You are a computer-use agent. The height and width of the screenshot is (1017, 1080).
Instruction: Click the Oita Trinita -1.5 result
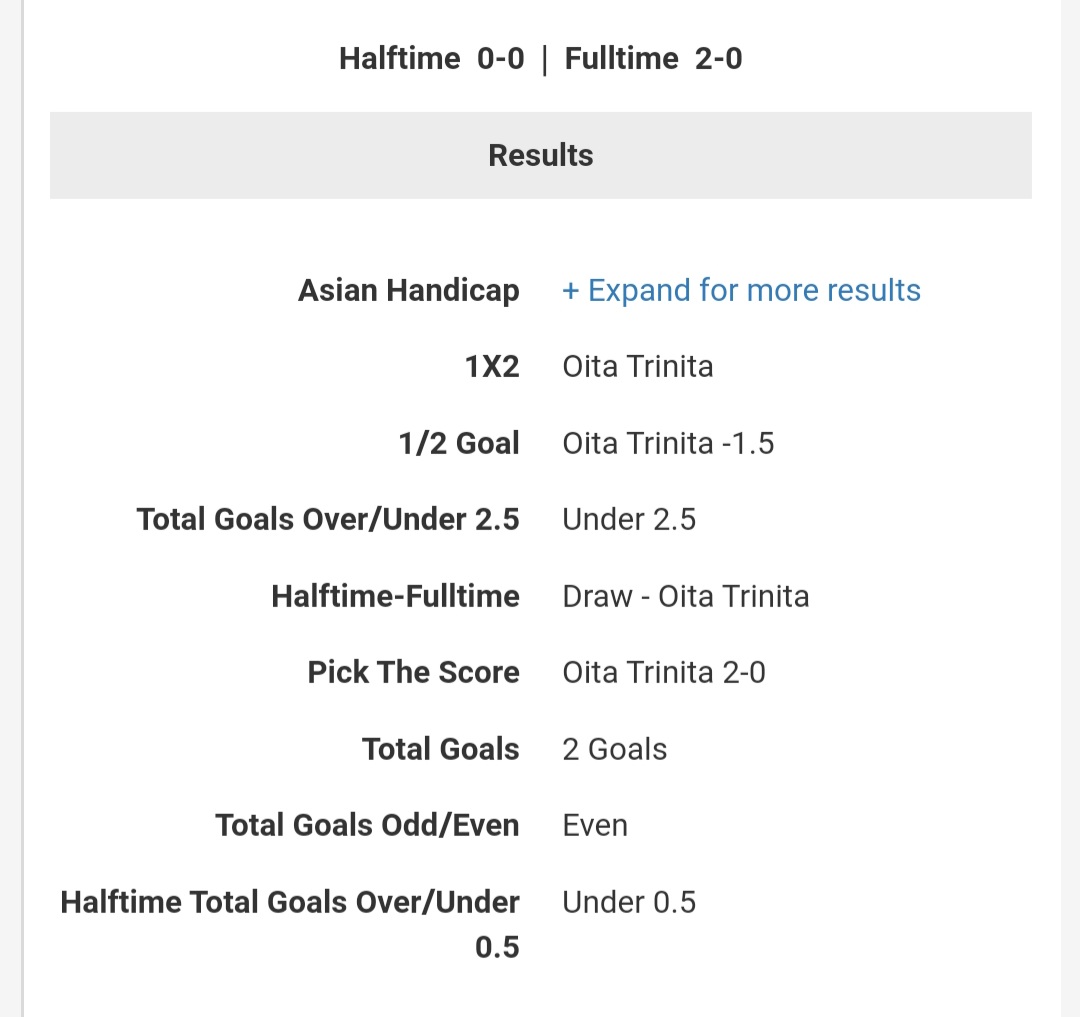point(668,443)
